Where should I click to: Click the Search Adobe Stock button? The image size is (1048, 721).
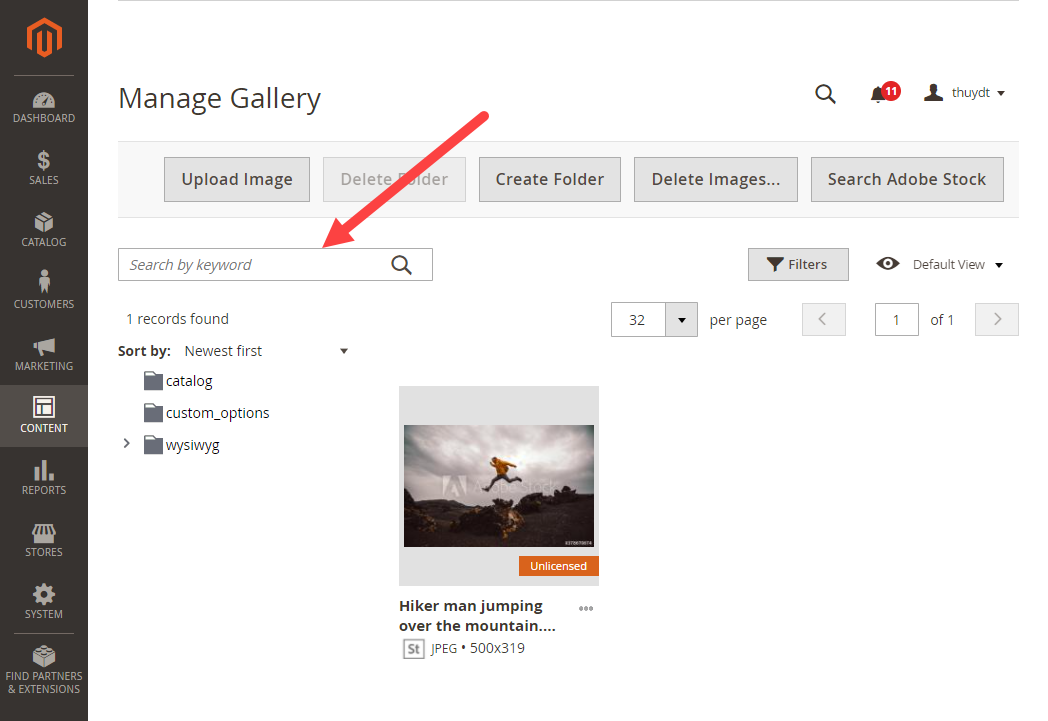click(x=906, y=179)
